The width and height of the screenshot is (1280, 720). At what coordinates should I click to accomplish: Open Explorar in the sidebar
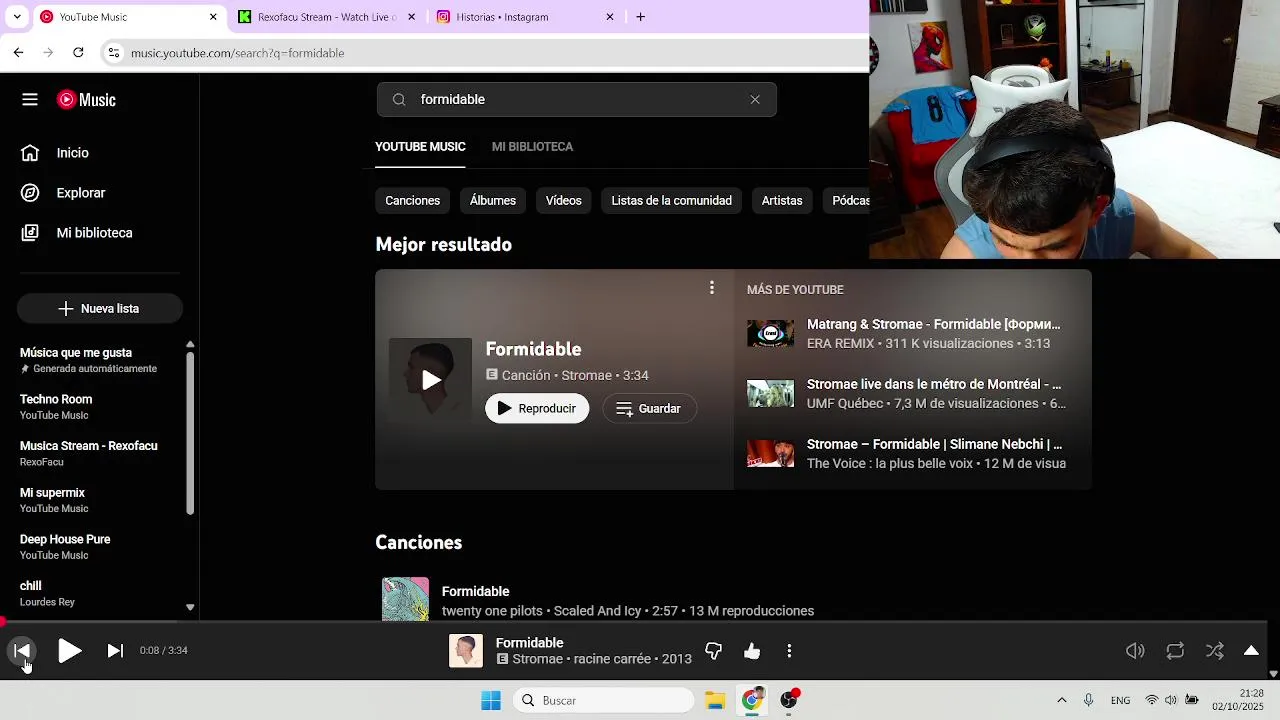pos(80,193)
